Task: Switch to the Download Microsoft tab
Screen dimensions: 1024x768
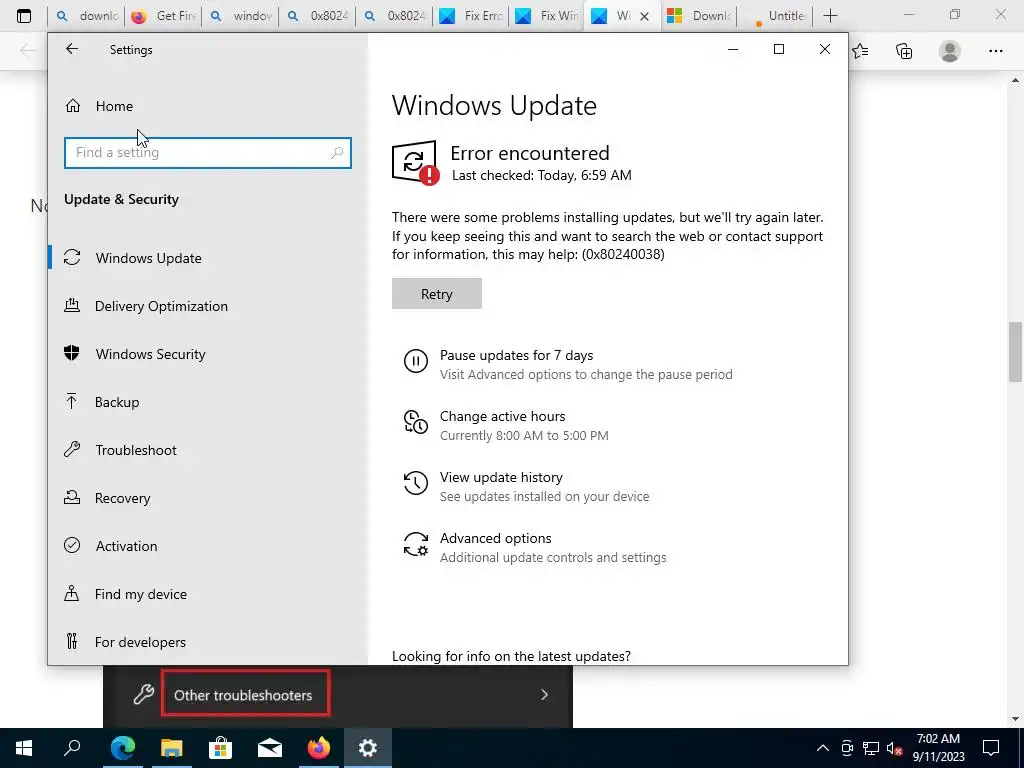Action: (699, 16)
